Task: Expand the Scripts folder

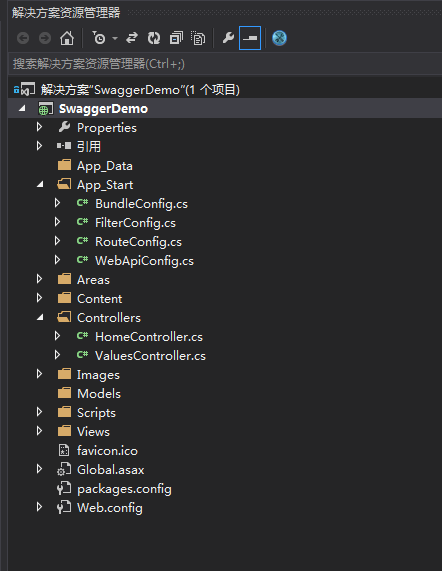Action: (39, 412)
